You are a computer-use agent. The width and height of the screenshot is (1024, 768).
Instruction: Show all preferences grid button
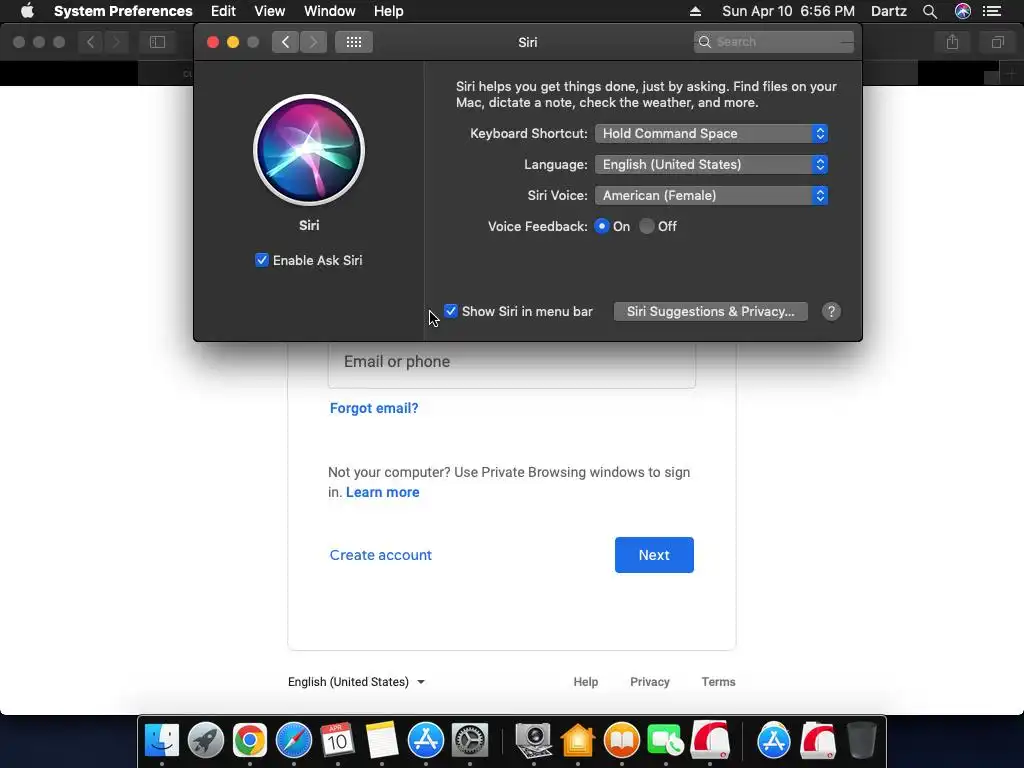tap(354, 42)
